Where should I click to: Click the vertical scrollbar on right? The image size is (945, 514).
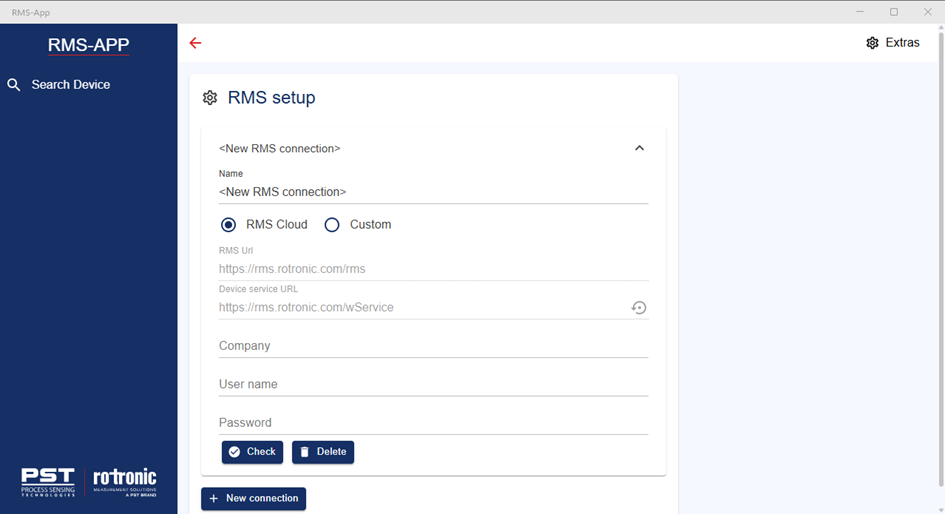[x=941, y=259]
